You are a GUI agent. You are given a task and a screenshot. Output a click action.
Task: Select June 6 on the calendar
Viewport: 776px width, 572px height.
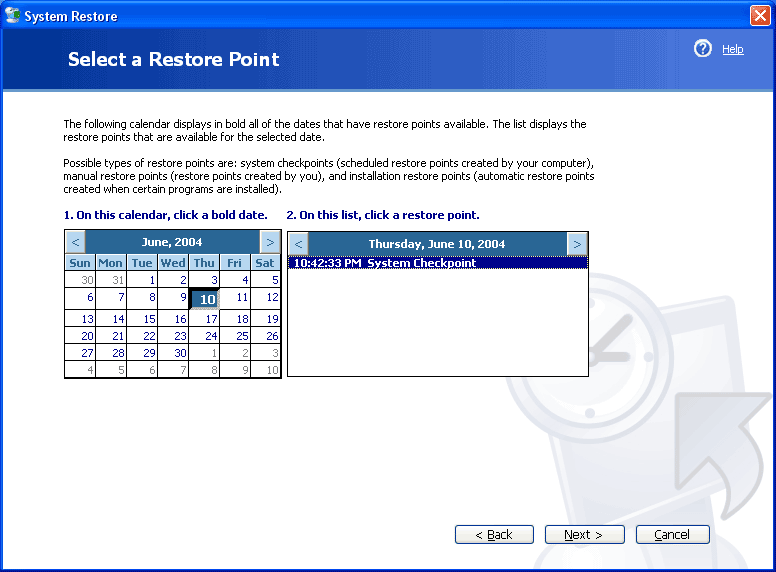80,299
